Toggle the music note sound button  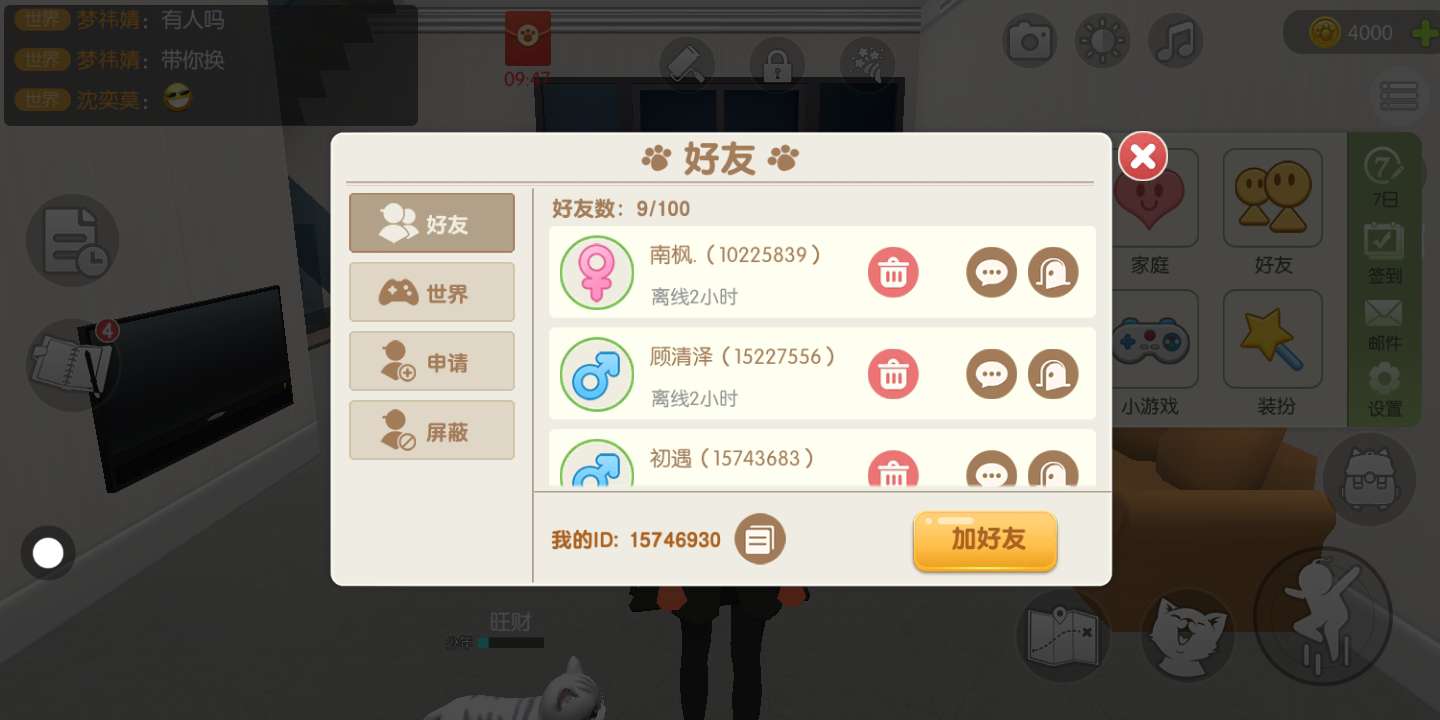(x=1175, y=41)
